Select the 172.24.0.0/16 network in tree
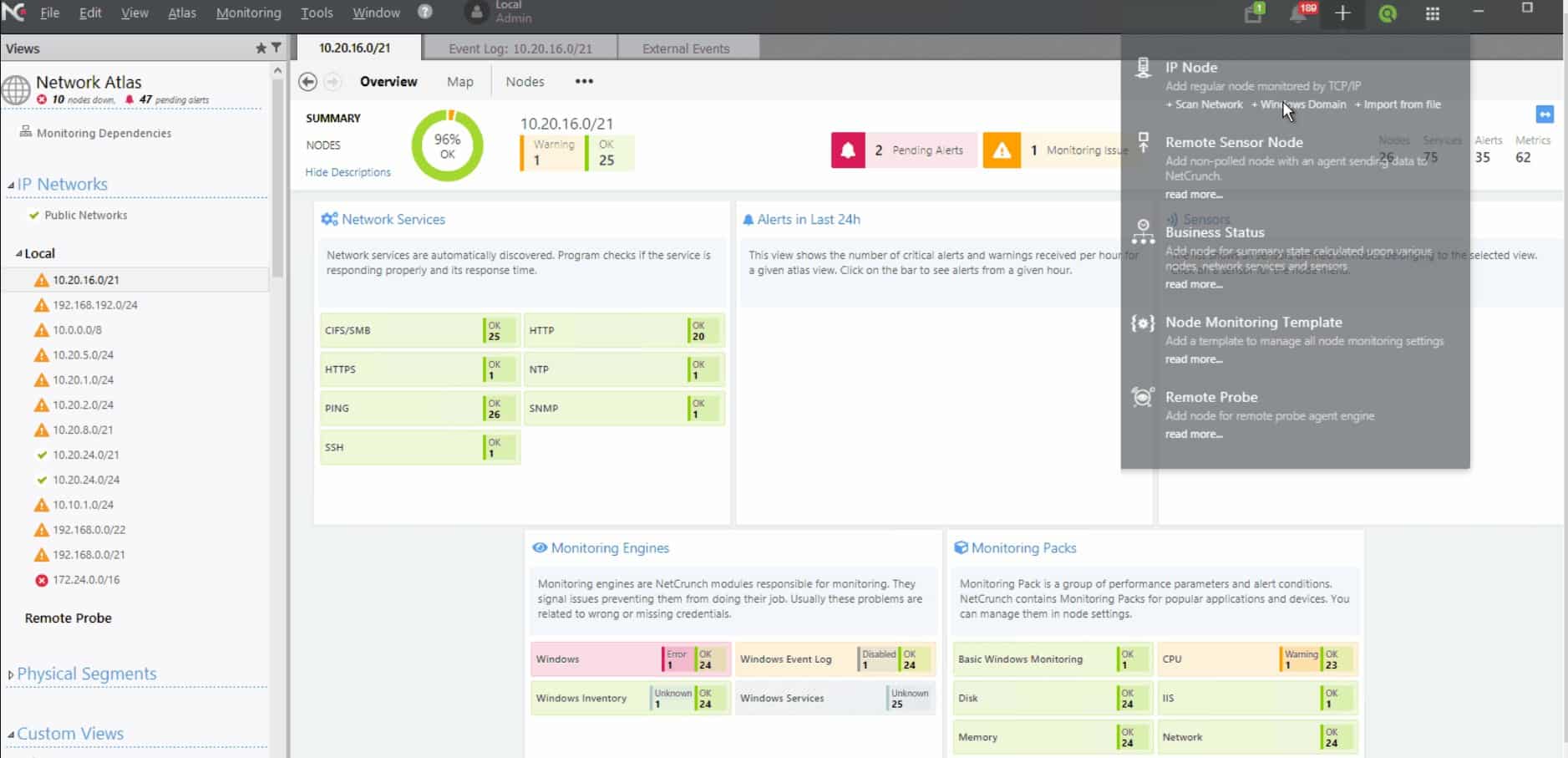Screen dimensions: 1568x758 86,580
